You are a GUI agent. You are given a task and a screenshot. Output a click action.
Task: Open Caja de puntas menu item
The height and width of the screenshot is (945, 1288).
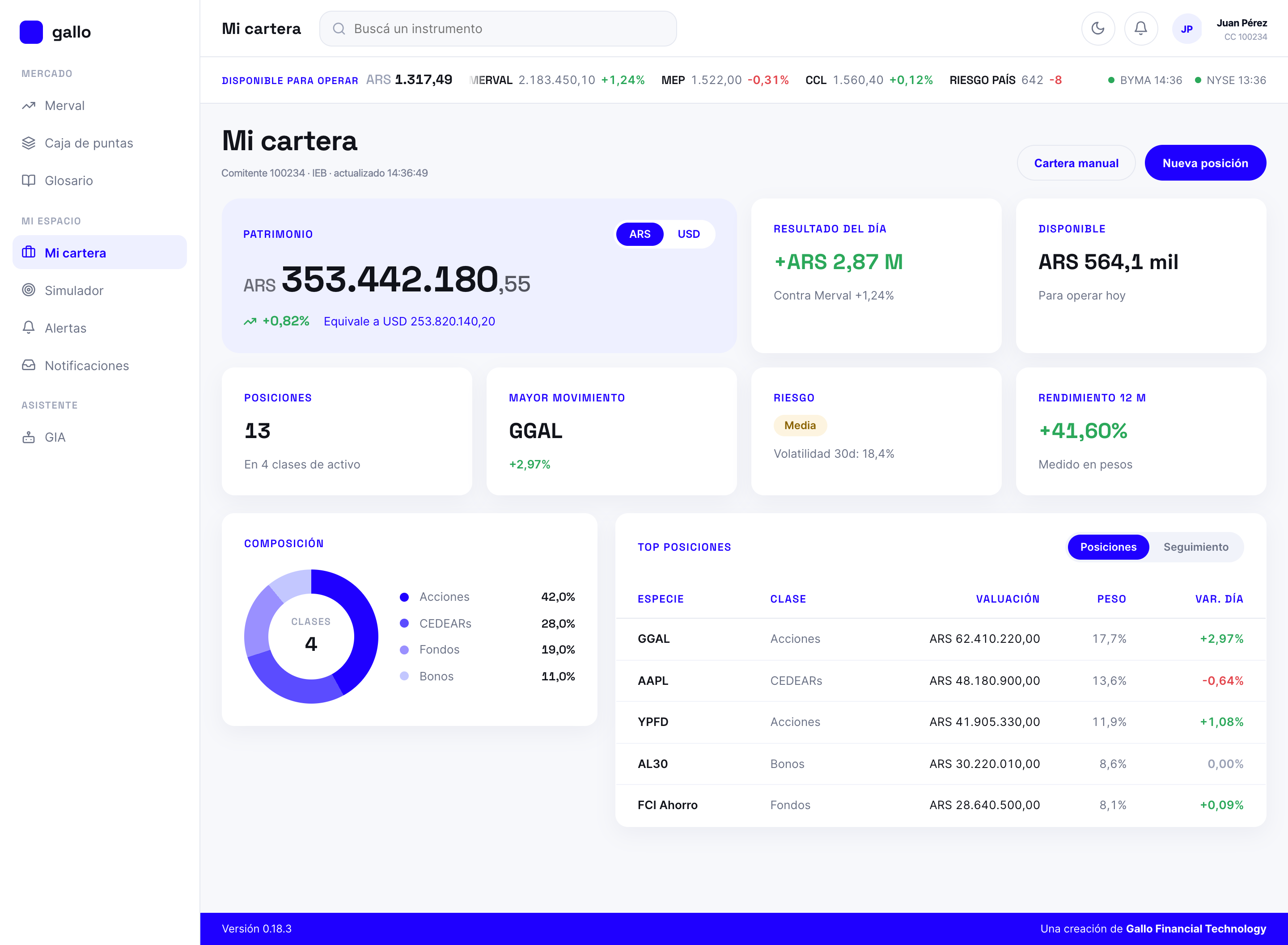[100, 143]
